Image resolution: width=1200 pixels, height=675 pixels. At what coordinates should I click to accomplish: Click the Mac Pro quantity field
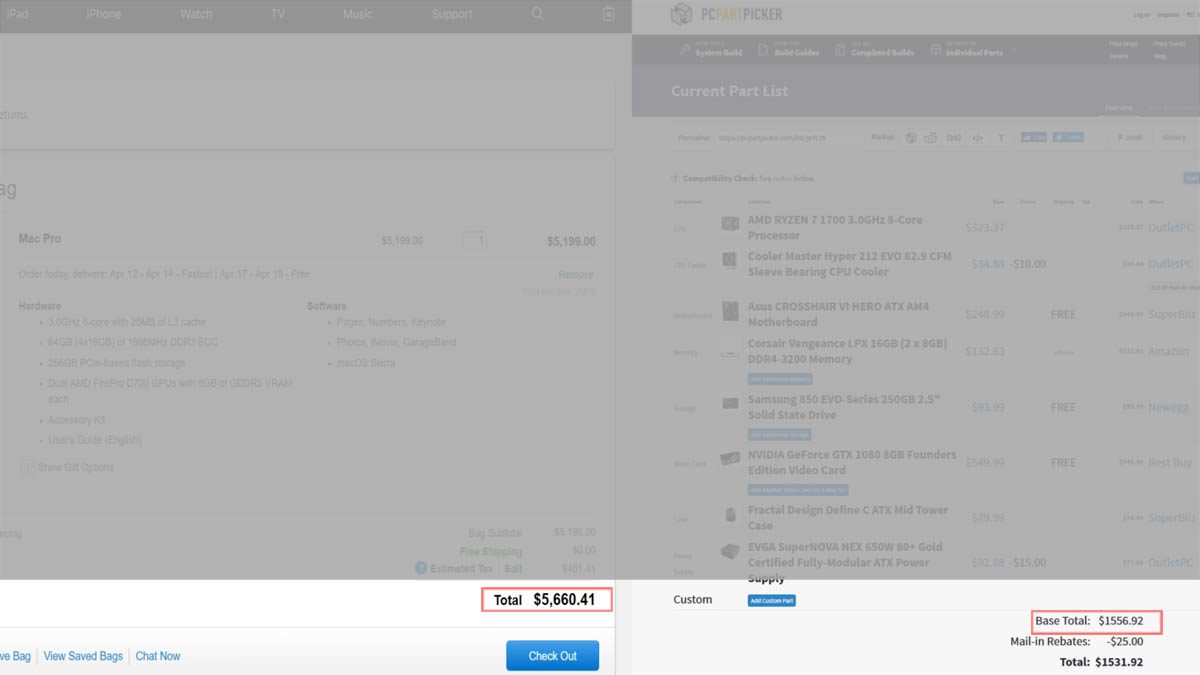(x=475, y=241)
